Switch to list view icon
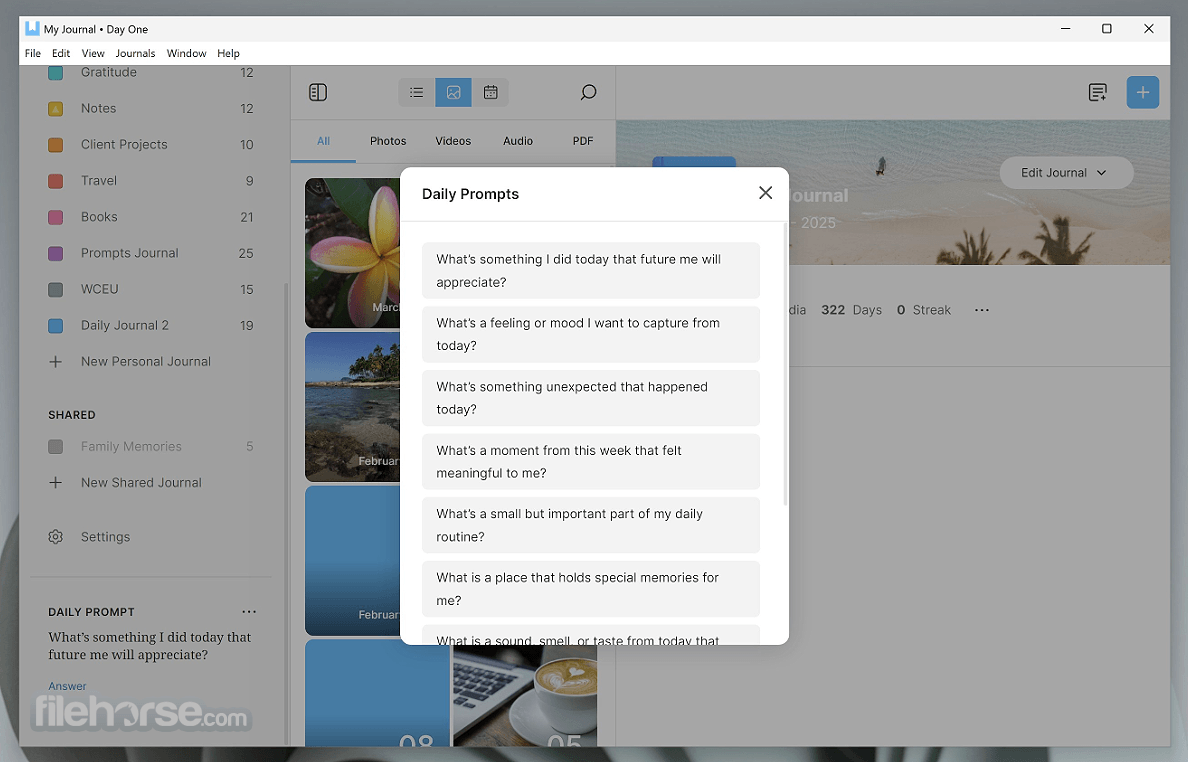Screen dimensions: 1188x762 (x=417, y=92)
